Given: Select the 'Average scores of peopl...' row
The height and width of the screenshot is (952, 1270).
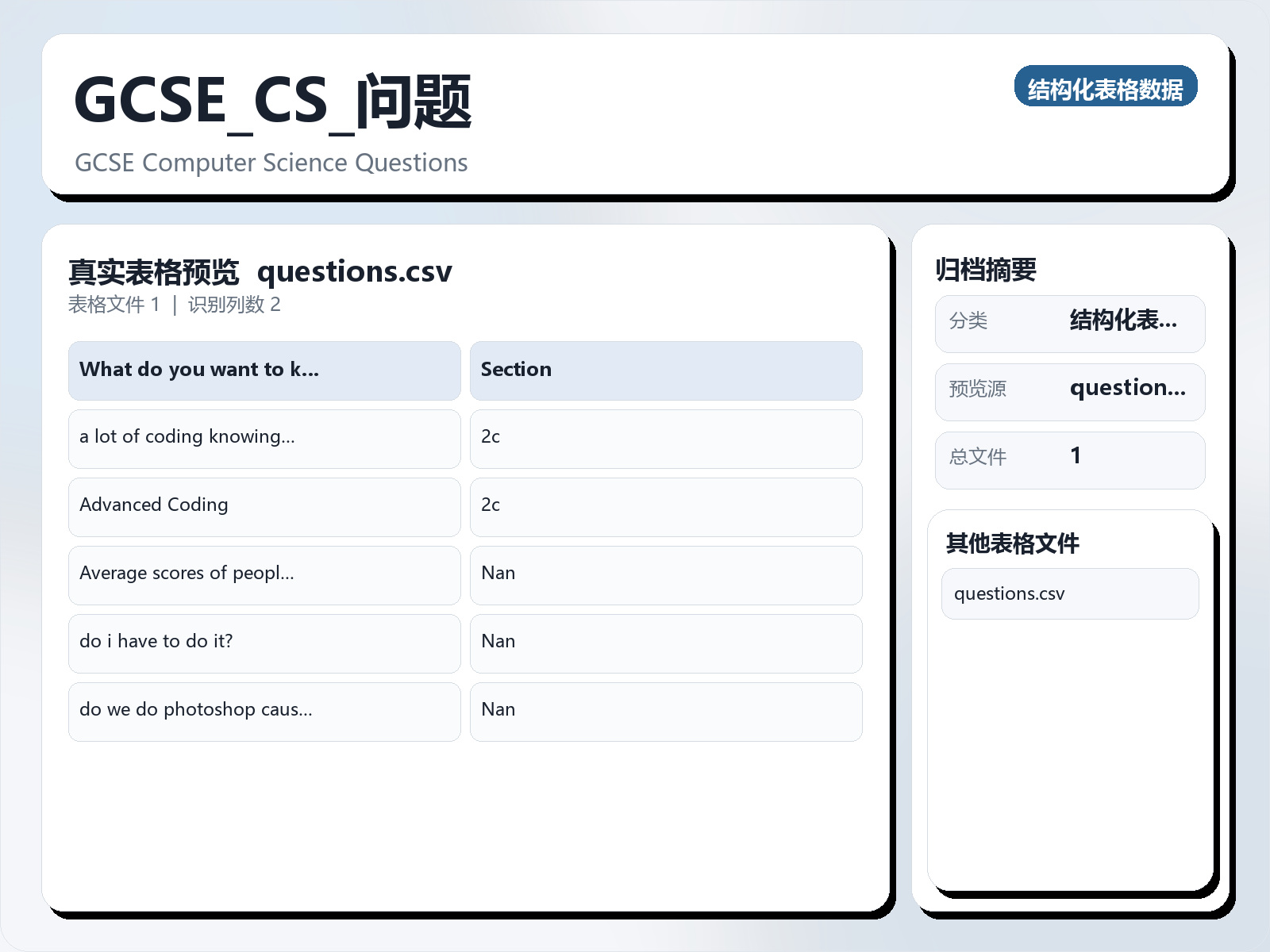Looking at the screenshot, I should (187, 574).
